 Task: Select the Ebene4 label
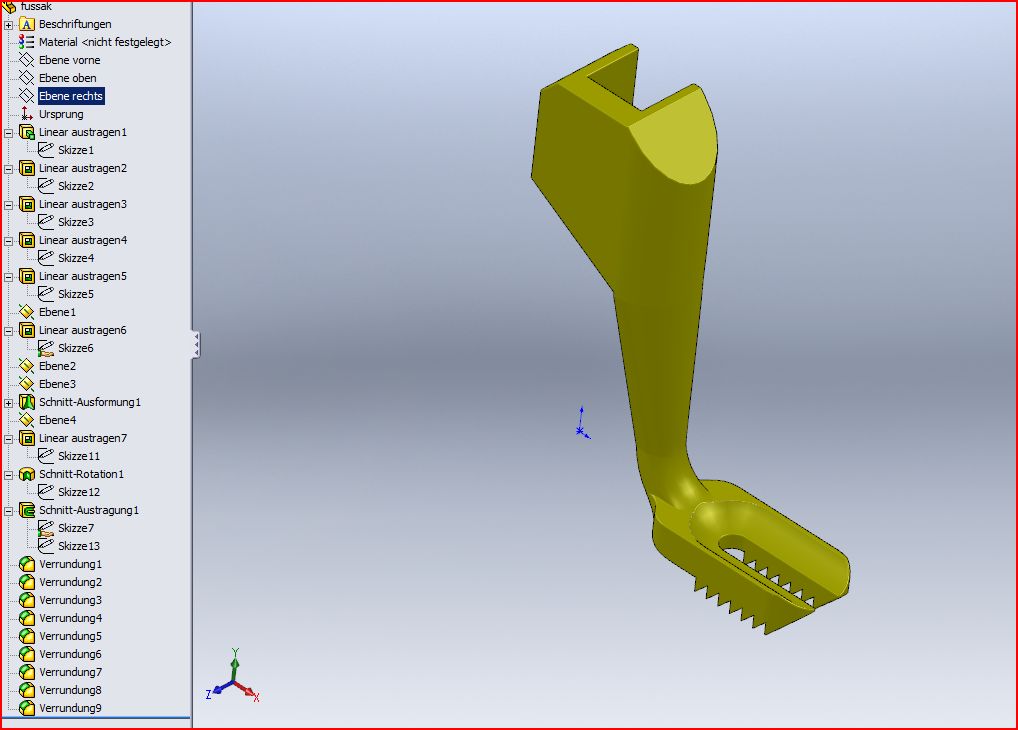tap(57, 420)
